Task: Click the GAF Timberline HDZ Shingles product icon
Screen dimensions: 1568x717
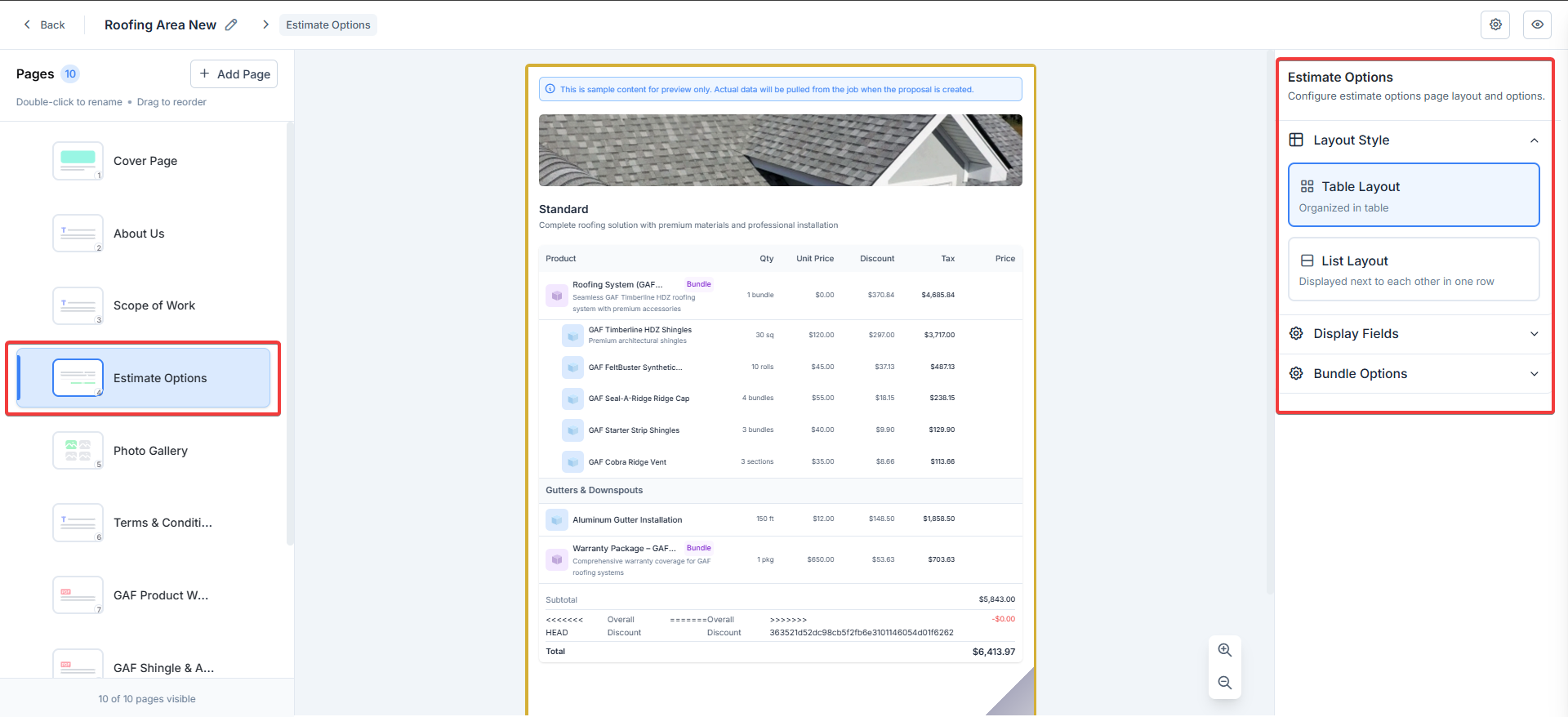Action: click(572, 336)
